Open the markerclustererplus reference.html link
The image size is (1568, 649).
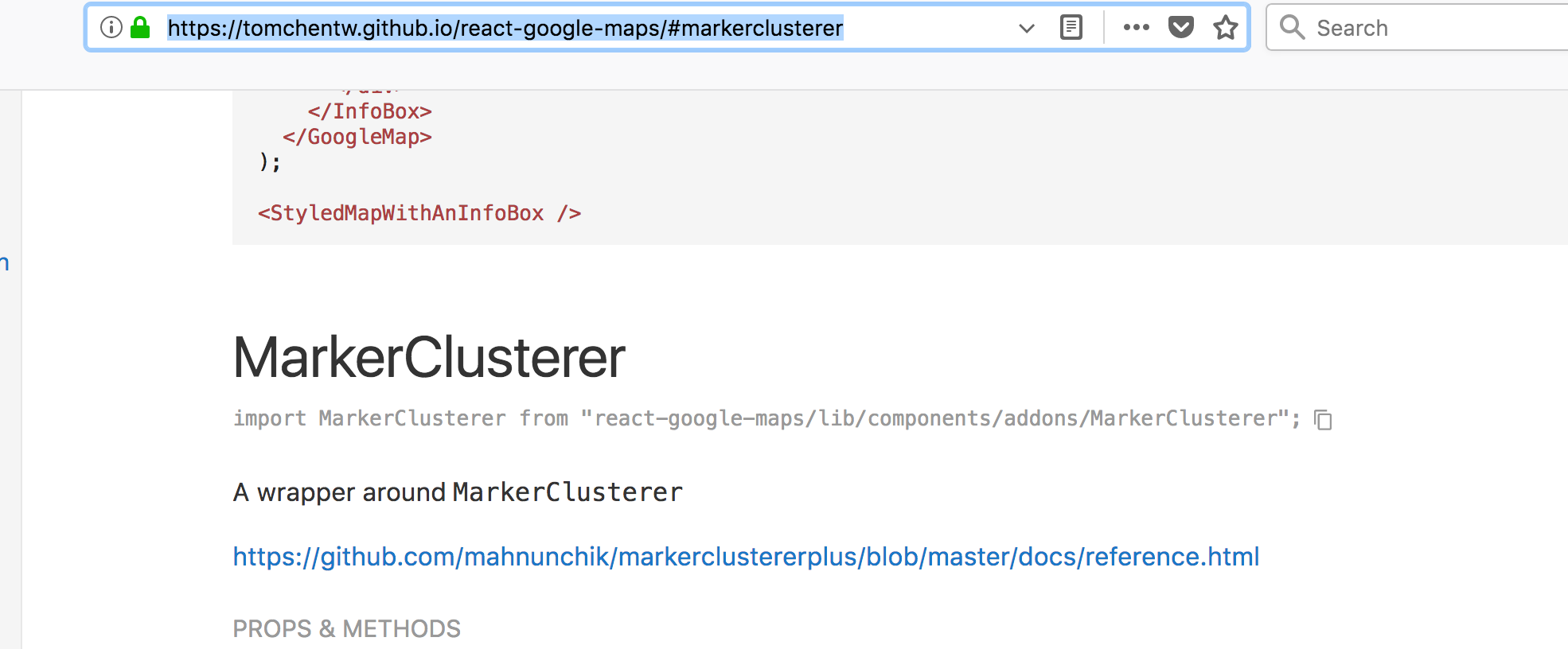745,557
